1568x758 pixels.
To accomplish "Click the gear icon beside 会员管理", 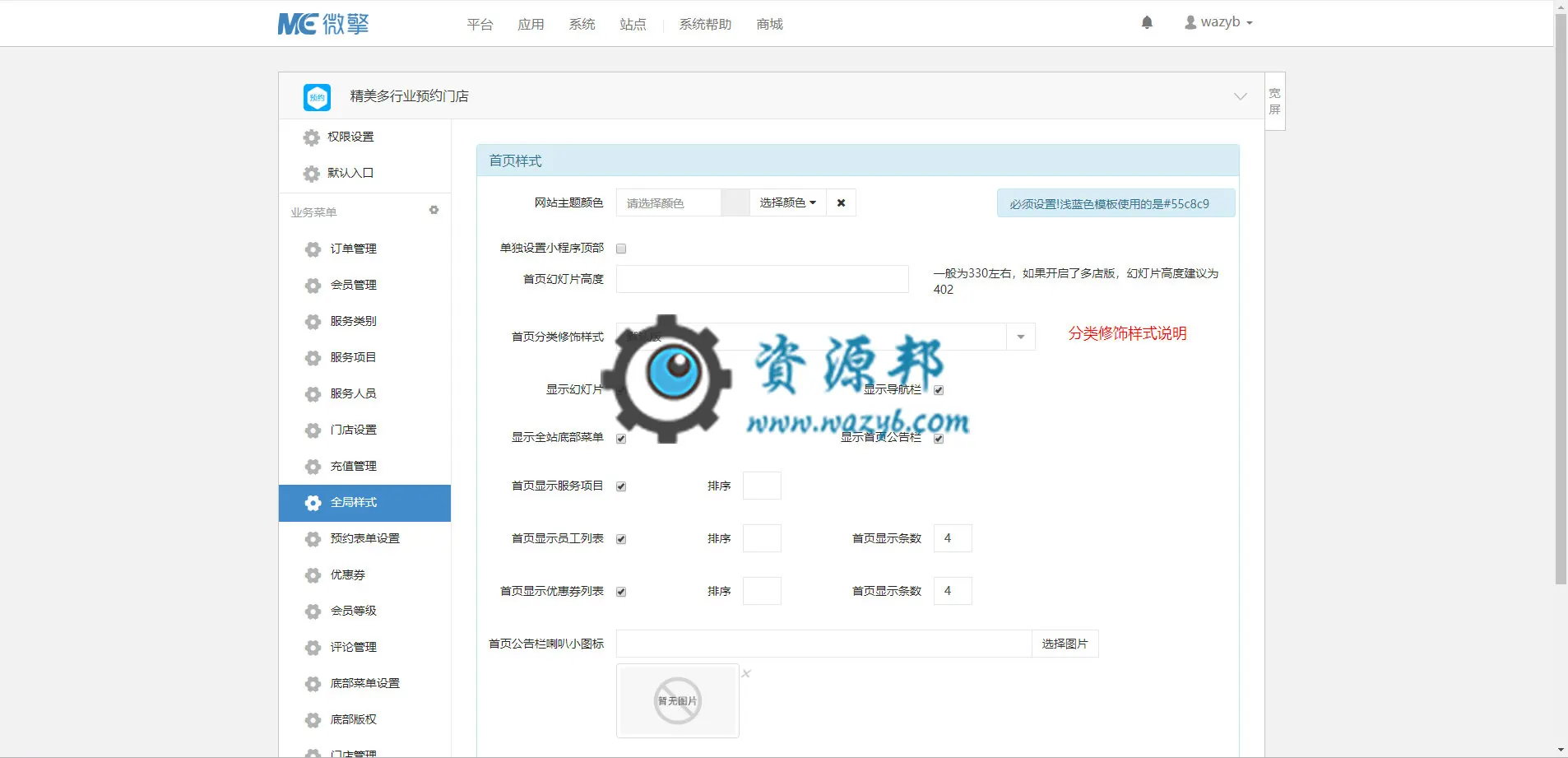I will tap(313, 286).
